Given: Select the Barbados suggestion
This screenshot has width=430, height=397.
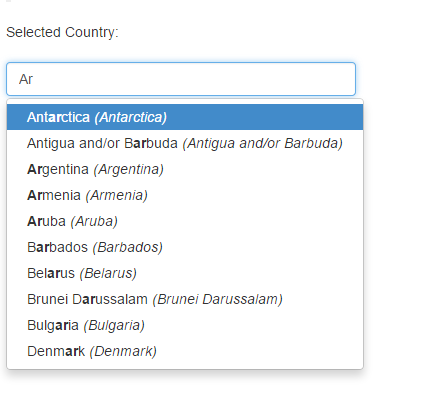Looking at the screenshot, I should (x=185, y=247).
